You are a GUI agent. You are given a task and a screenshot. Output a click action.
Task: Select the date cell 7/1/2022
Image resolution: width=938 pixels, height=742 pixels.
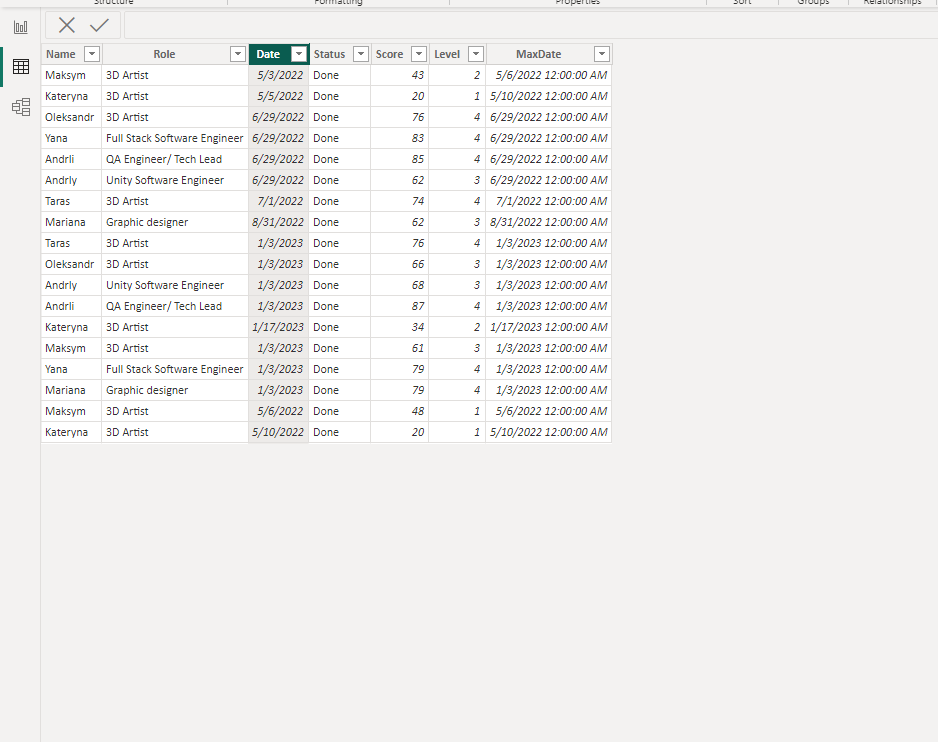point(279,201)
